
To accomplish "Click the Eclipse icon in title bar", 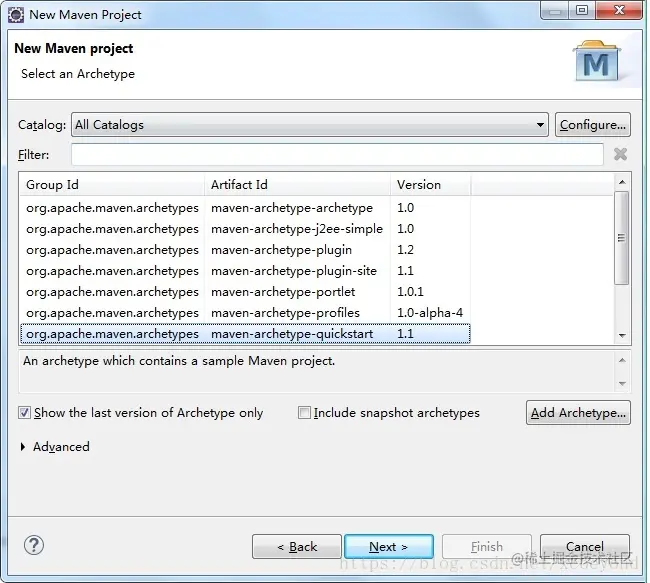I will pyautogui.click(x=16, y=15).
